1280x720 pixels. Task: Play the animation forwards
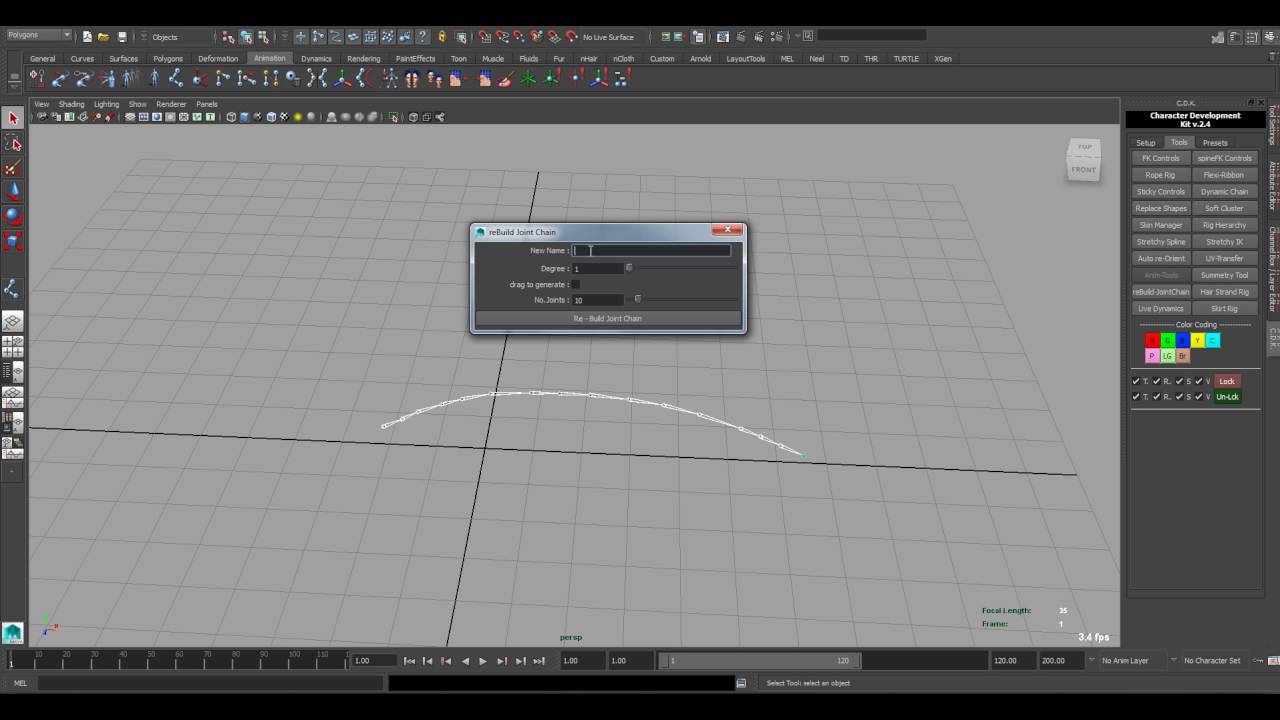483,661
